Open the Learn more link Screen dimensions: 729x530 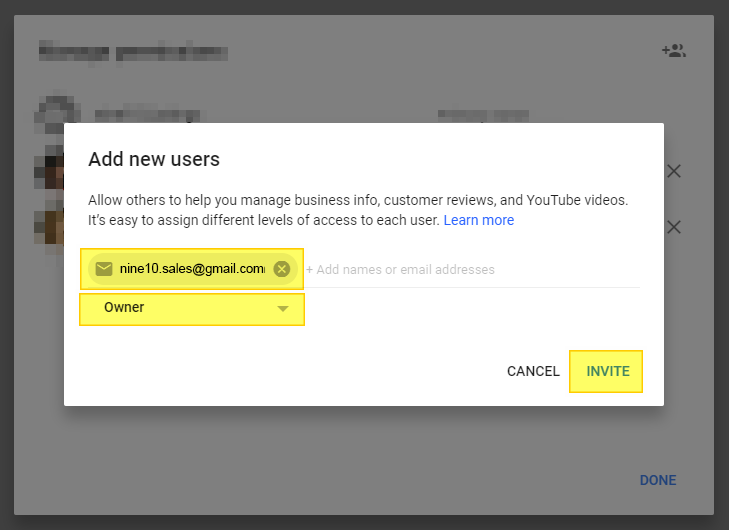(478, 220)
